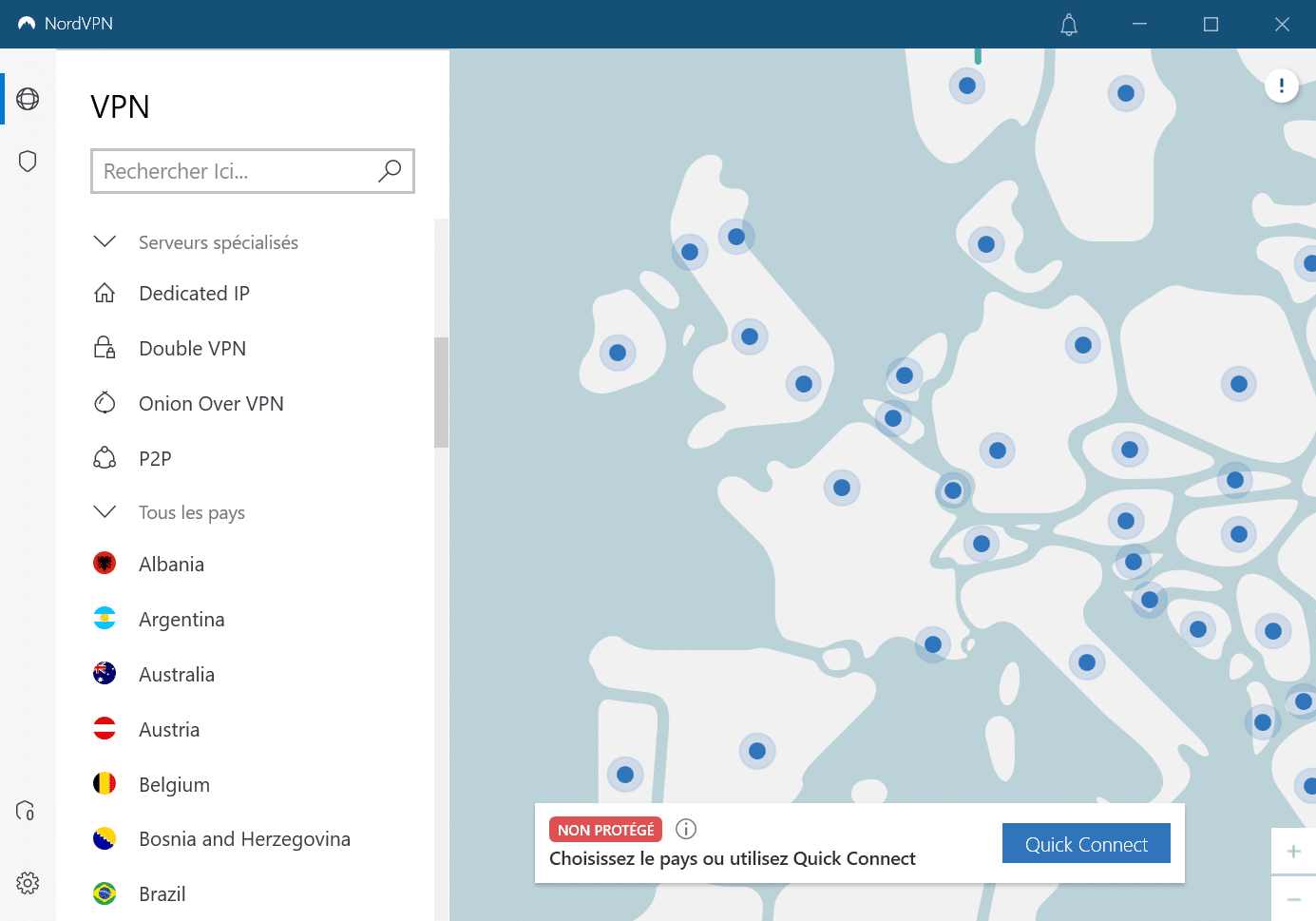Select the France map server pin
1316x921 pixels.
click(x=842, y=488)
